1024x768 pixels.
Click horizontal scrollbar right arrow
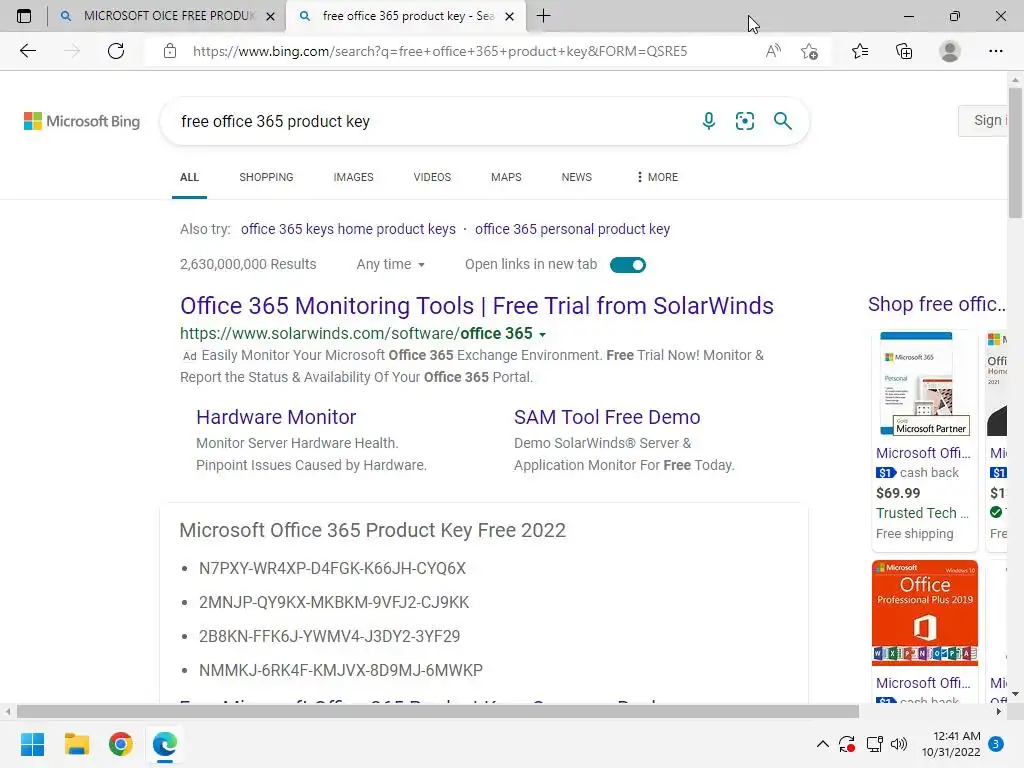998,712
